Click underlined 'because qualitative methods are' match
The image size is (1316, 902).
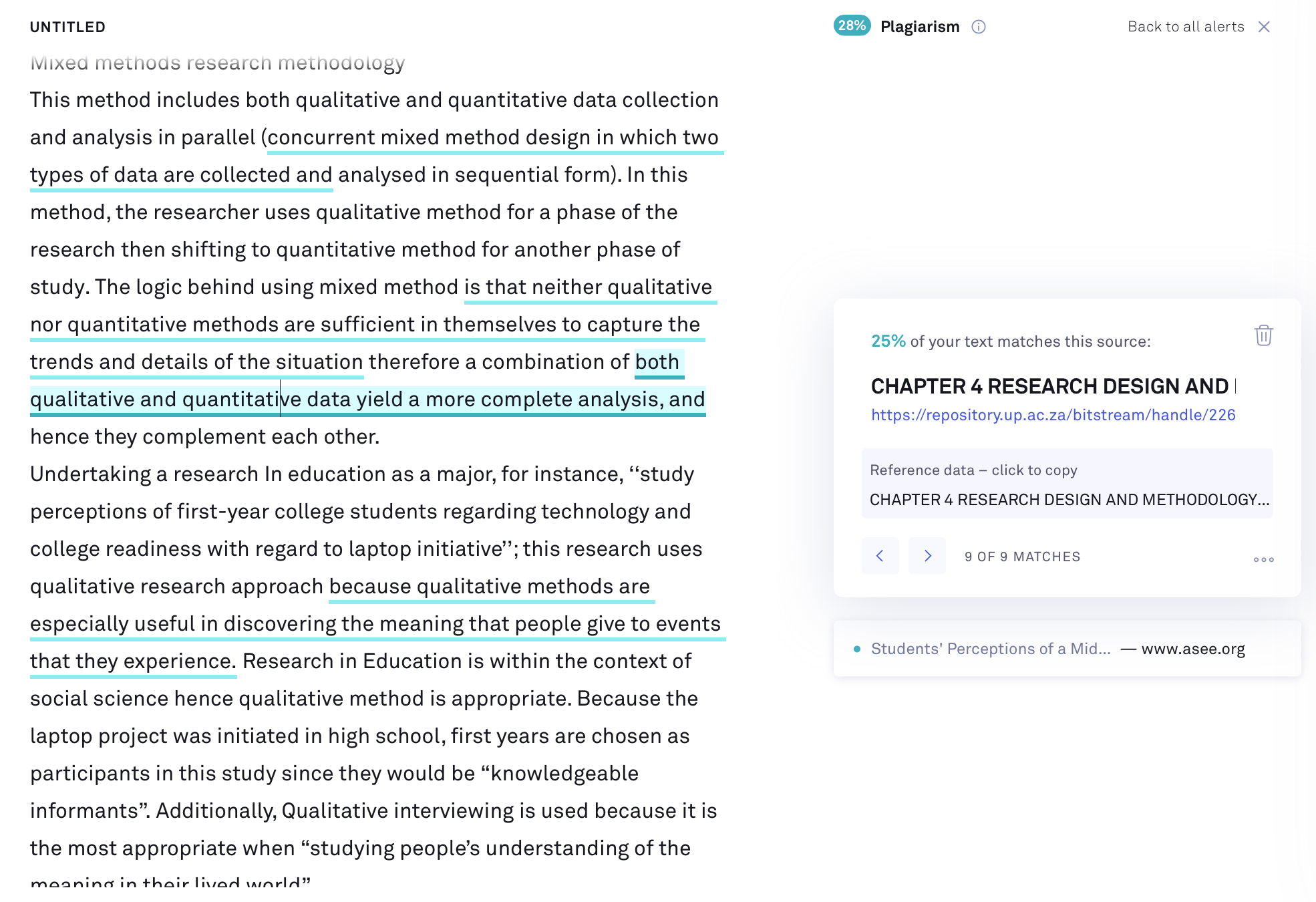(490, 587)
